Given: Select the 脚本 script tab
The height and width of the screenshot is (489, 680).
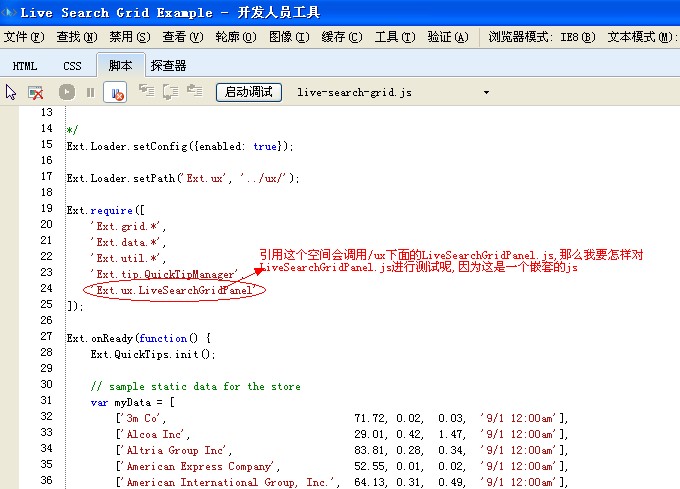Looking at the screenshot, I should (x=121, y=65).
